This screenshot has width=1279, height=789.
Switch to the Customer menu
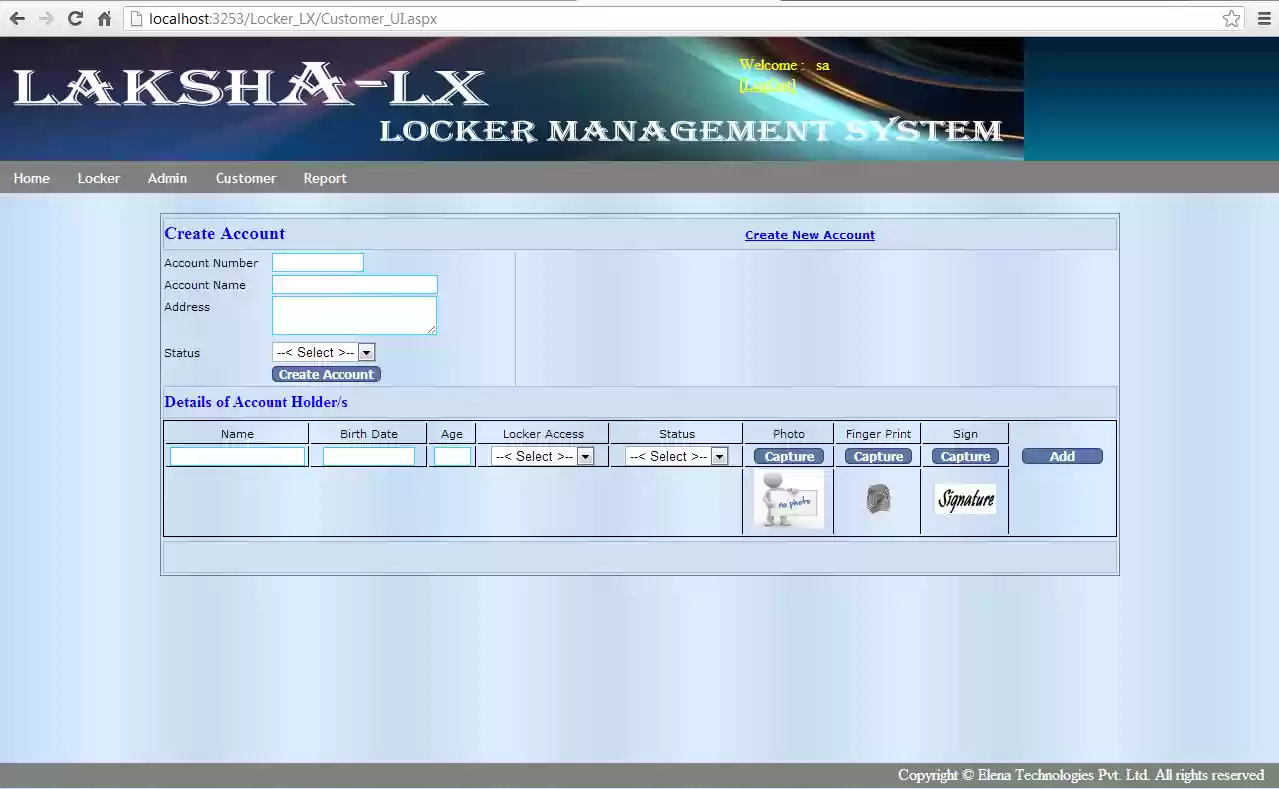point(245,178)
